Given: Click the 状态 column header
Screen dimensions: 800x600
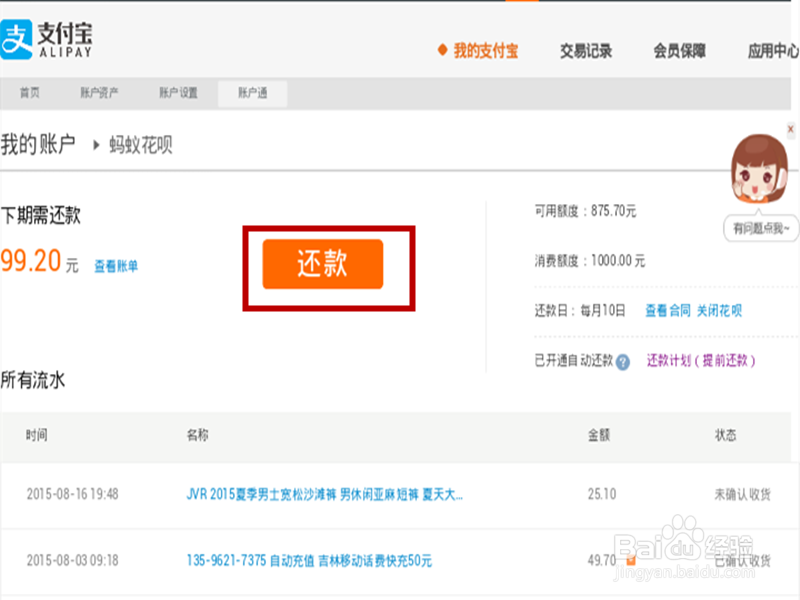Looking at the screenshot, I should click(x=725, y=435).
